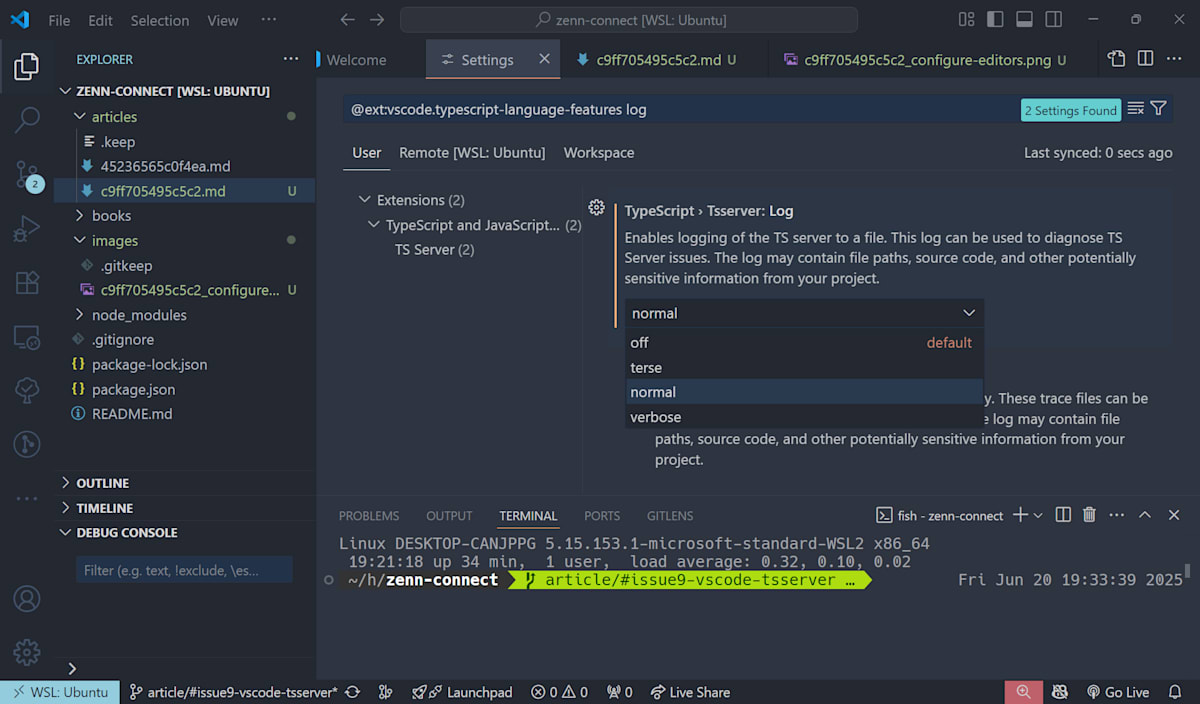Open the Extensions view in activity bar

coord(27,283)
